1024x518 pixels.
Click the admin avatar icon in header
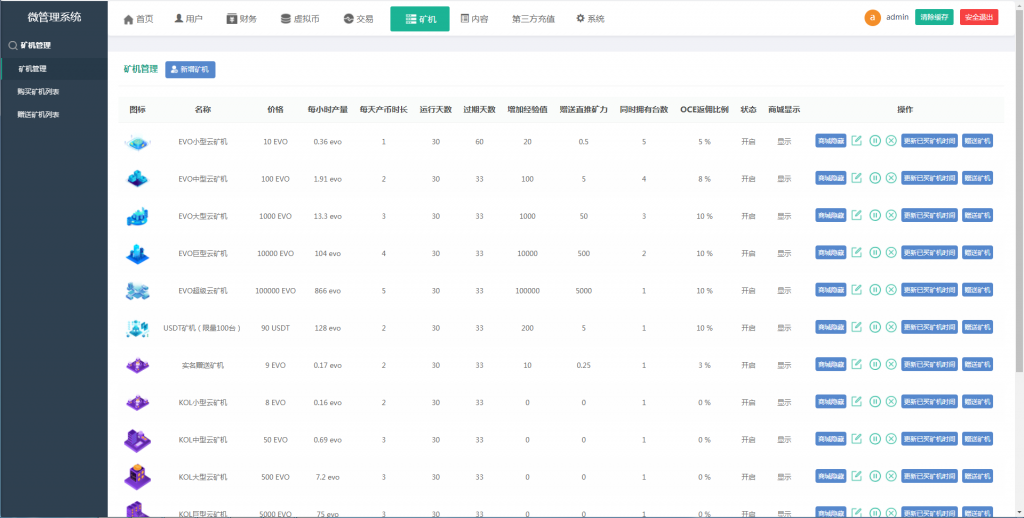(x=872, y=18)
